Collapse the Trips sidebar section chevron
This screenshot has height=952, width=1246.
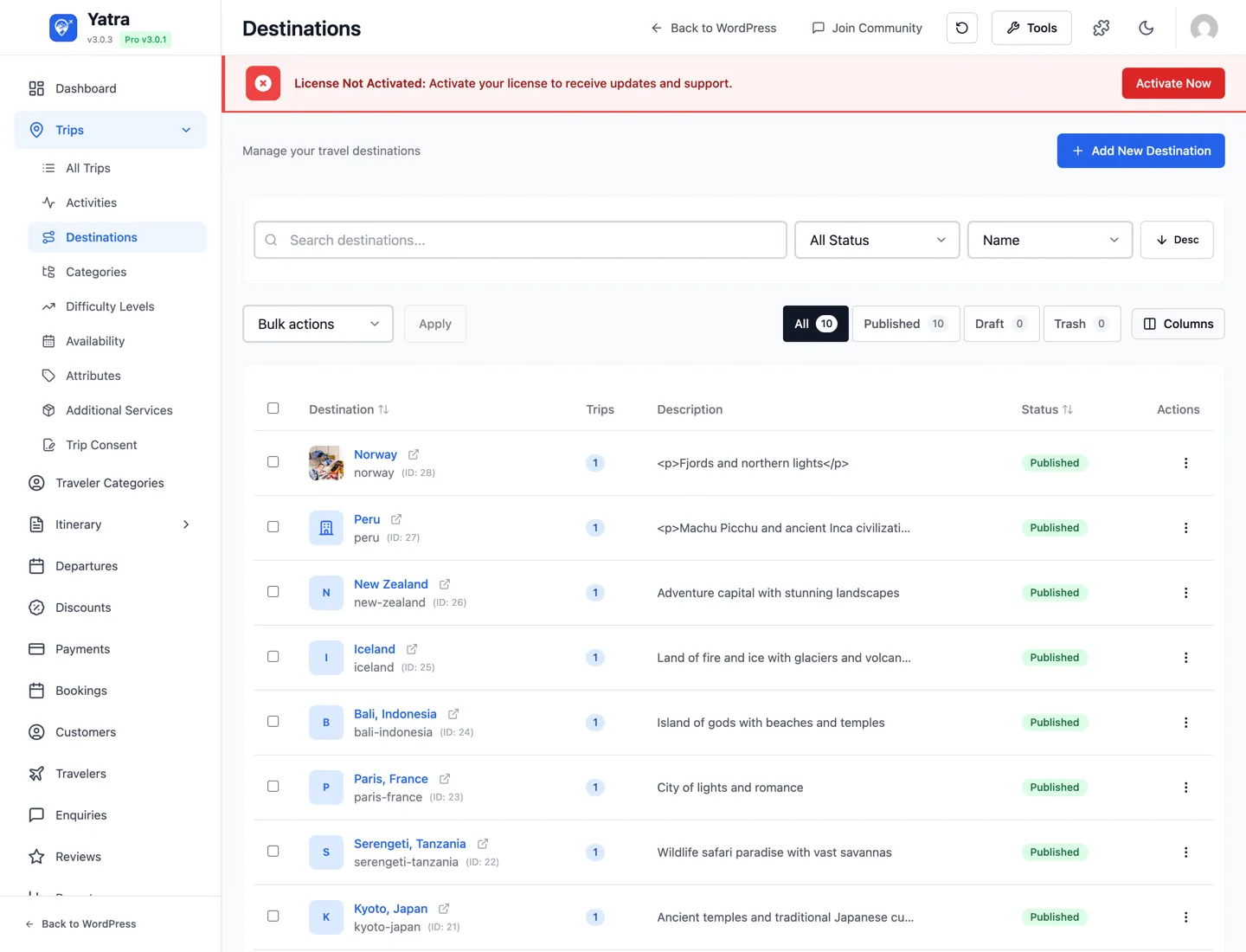[186, 130]
